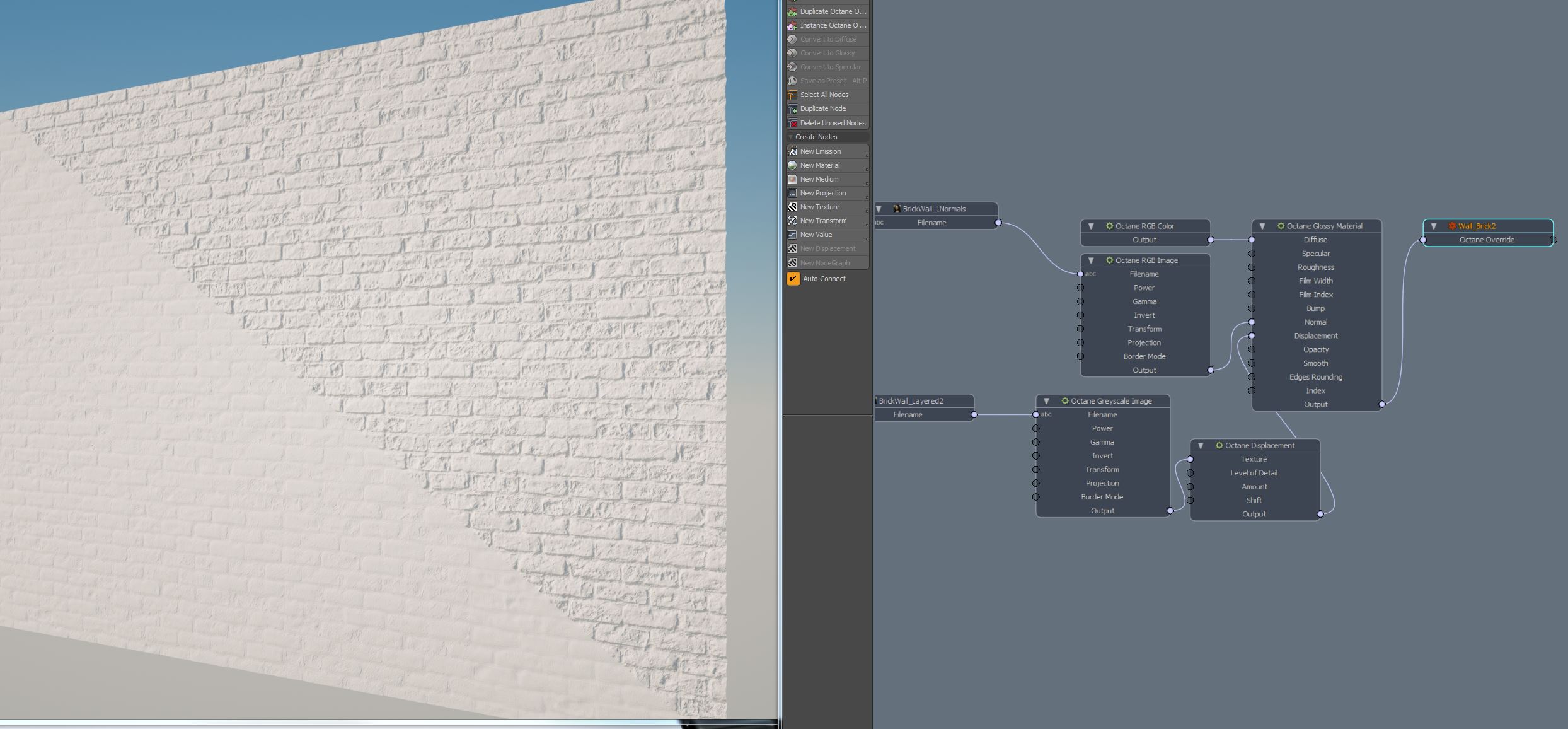
Task: Click the New Medium icon
Action: point(792,179)
